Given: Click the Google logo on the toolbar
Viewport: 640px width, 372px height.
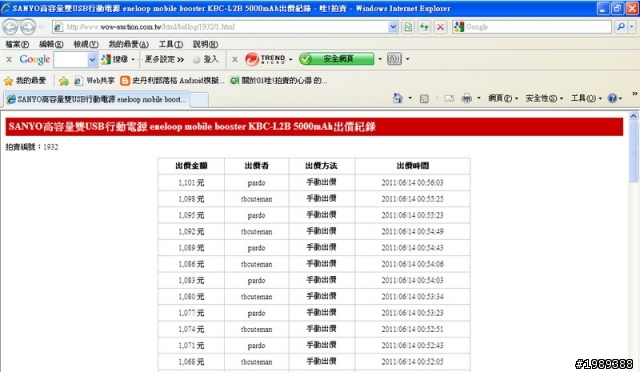Looking at the screenshot, I should point(35,60).
